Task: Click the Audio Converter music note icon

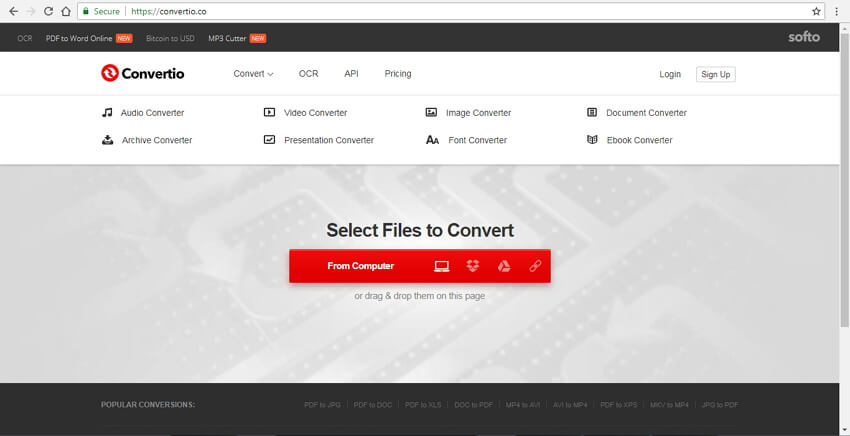Action: point(107,112)
